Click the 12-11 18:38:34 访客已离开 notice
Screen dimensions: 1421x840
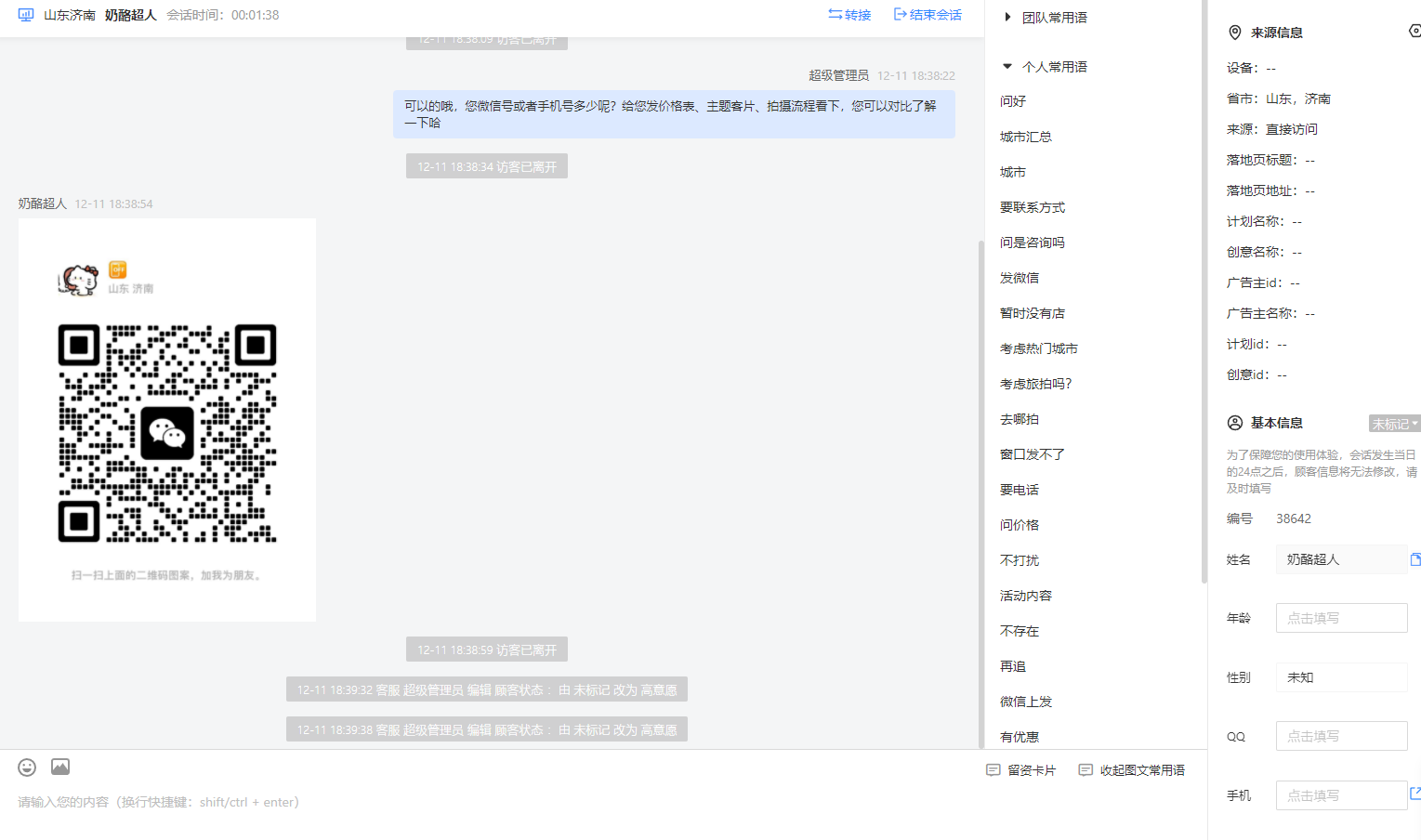487,166
